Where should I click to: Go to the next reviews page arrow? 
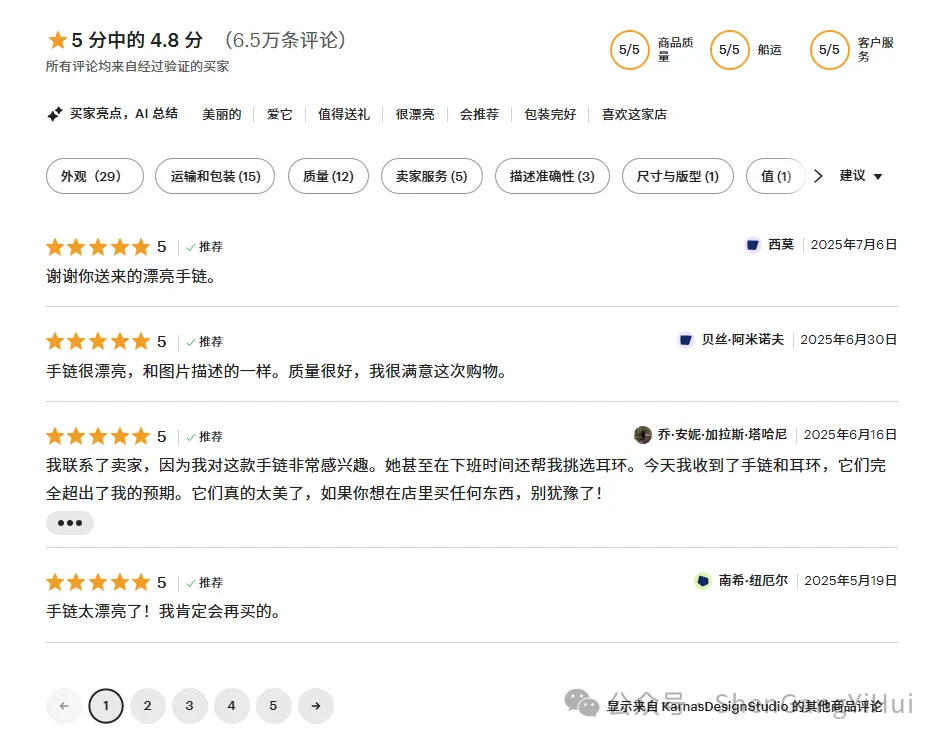(x=316, y=706)
